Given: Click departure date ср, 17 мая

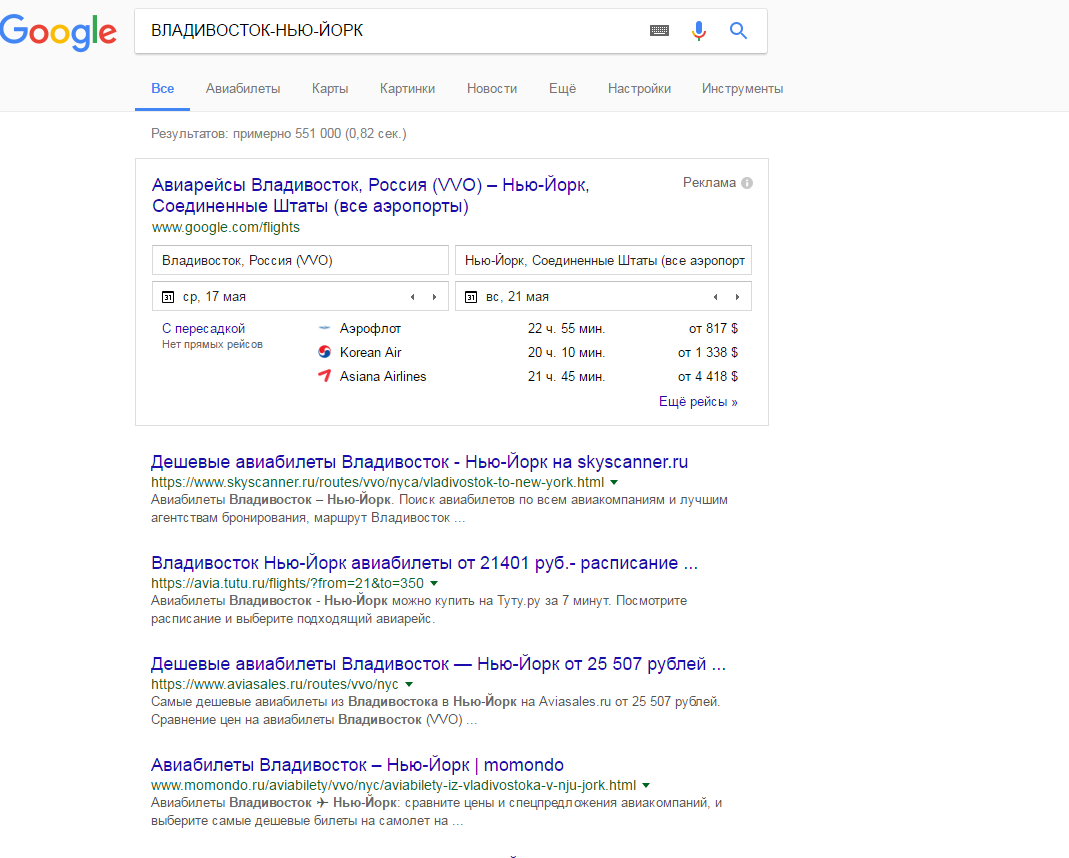Looking at the screenshot, I should point(214,296).
